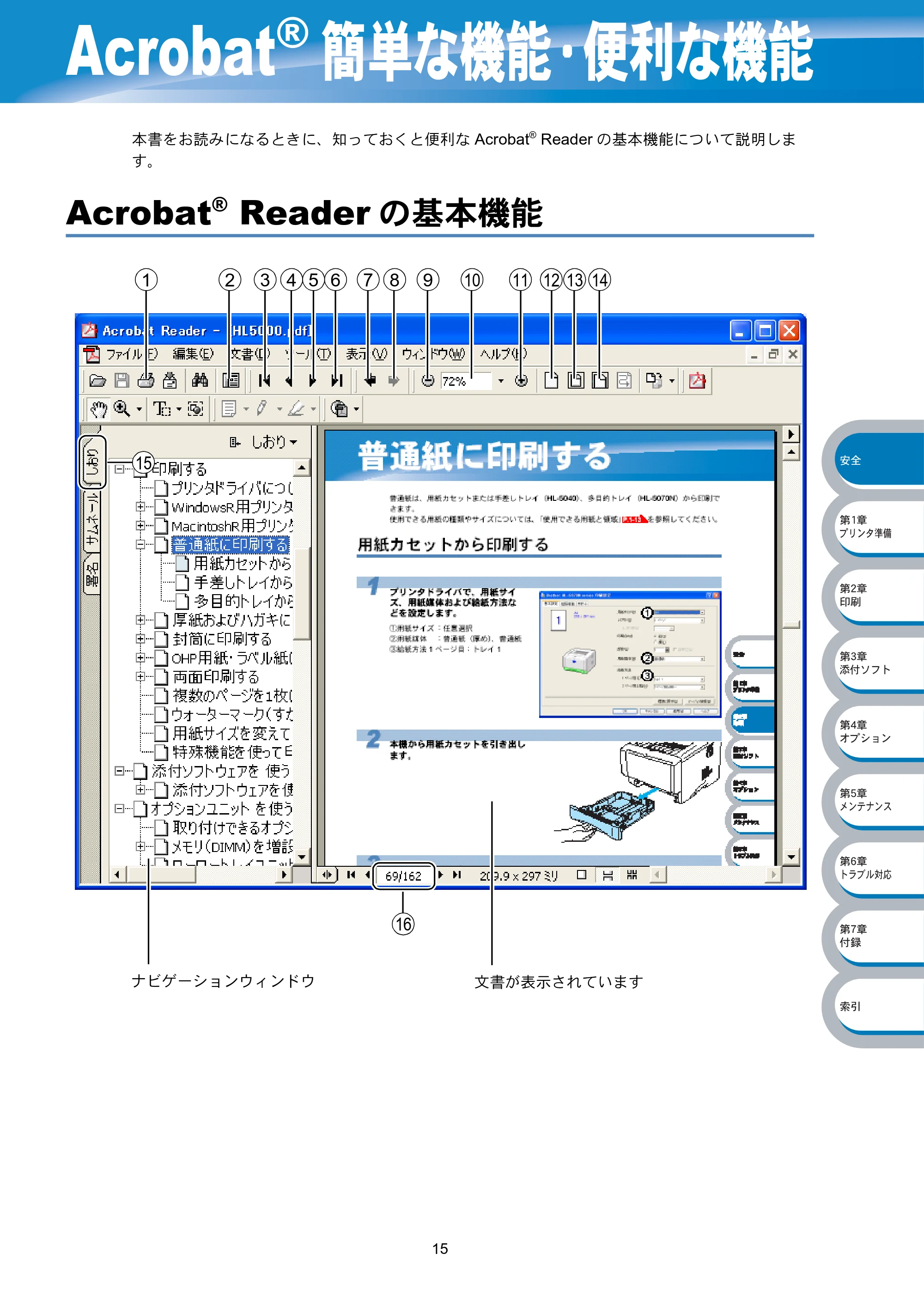Open the ファイル(F) menu

[131, 354]
